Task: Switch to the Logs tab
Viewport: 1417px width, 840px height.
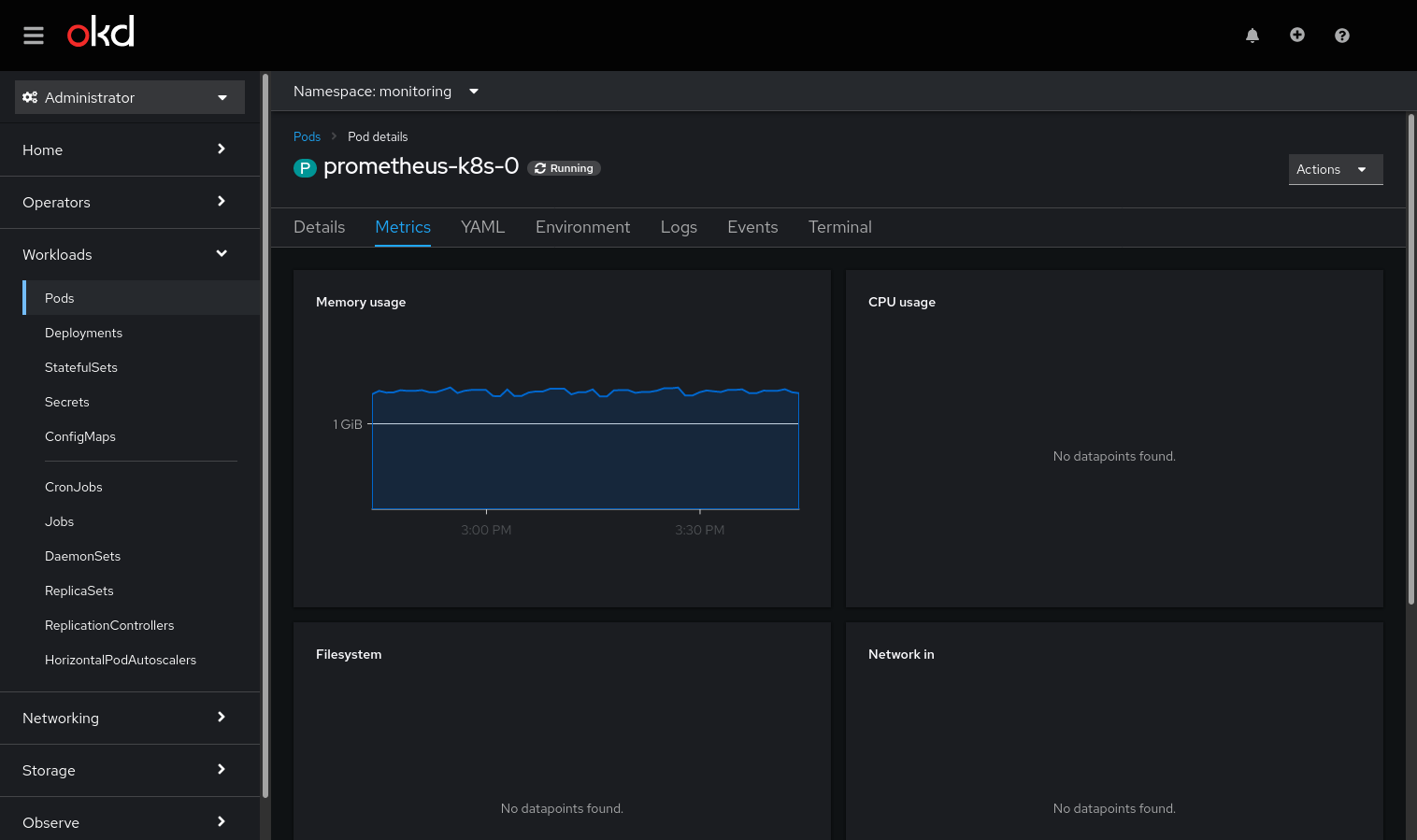Action: click(x=679, y=227)
